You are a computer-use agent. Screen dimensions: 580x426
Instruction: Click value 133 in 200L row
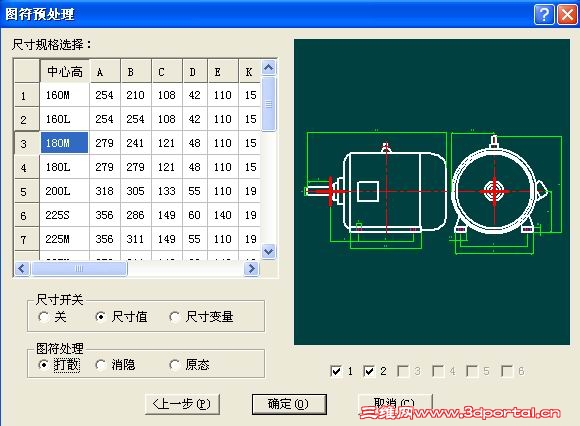[167, 191]
